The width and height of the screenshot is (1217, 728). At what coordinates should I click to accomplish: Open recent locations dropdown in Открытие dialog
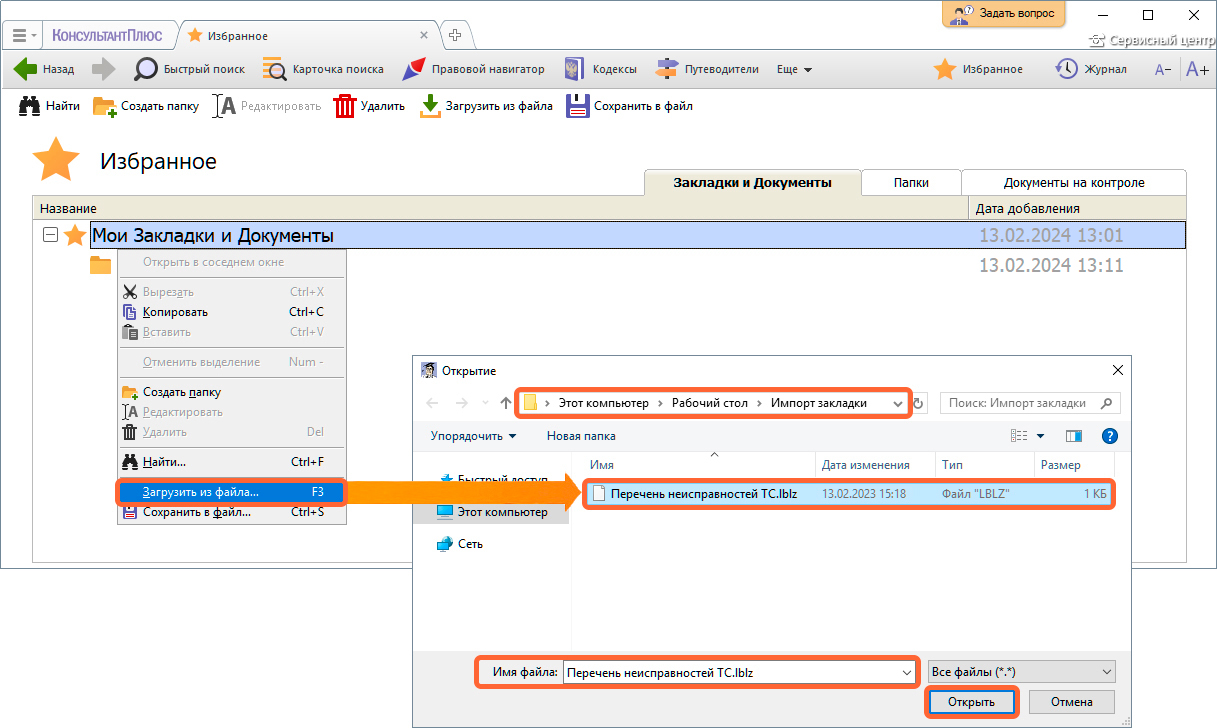485,403
